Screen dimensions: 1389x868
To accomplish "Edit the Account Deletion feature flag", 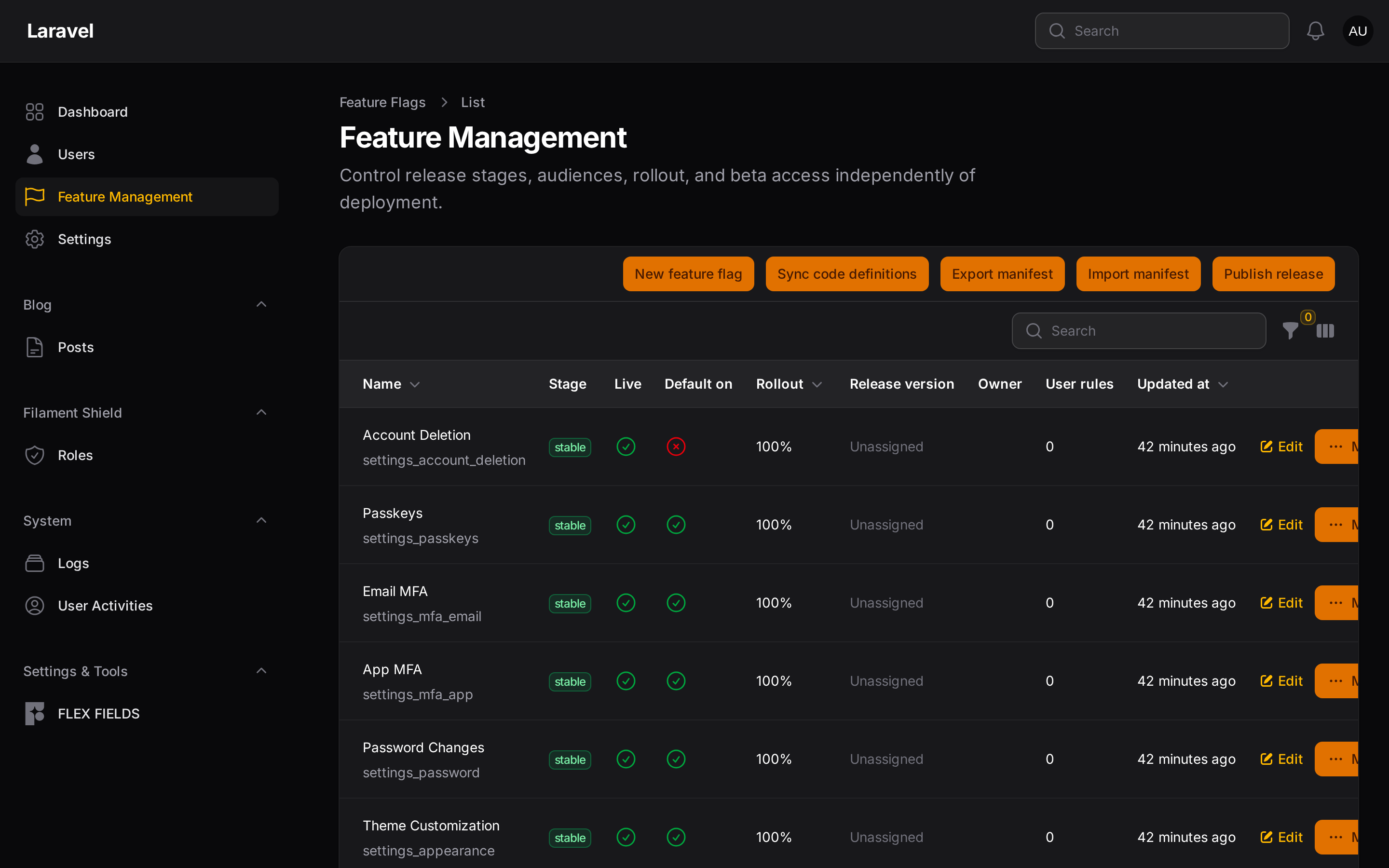I will [x=1281, y=447].
